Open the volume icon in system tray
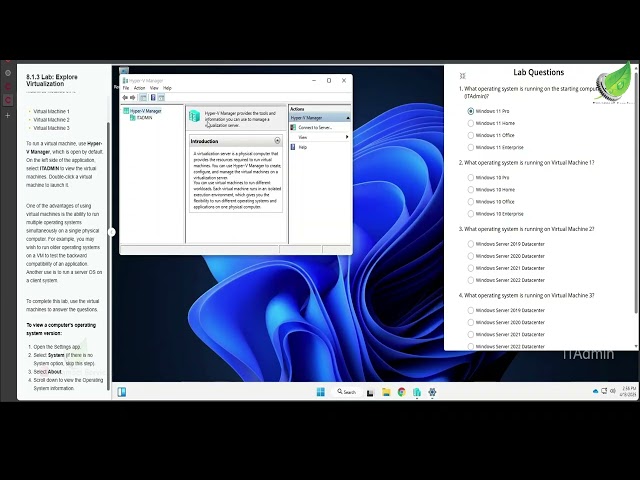The width and height of the screenshot is (640, 480). (x=613, y=391)
